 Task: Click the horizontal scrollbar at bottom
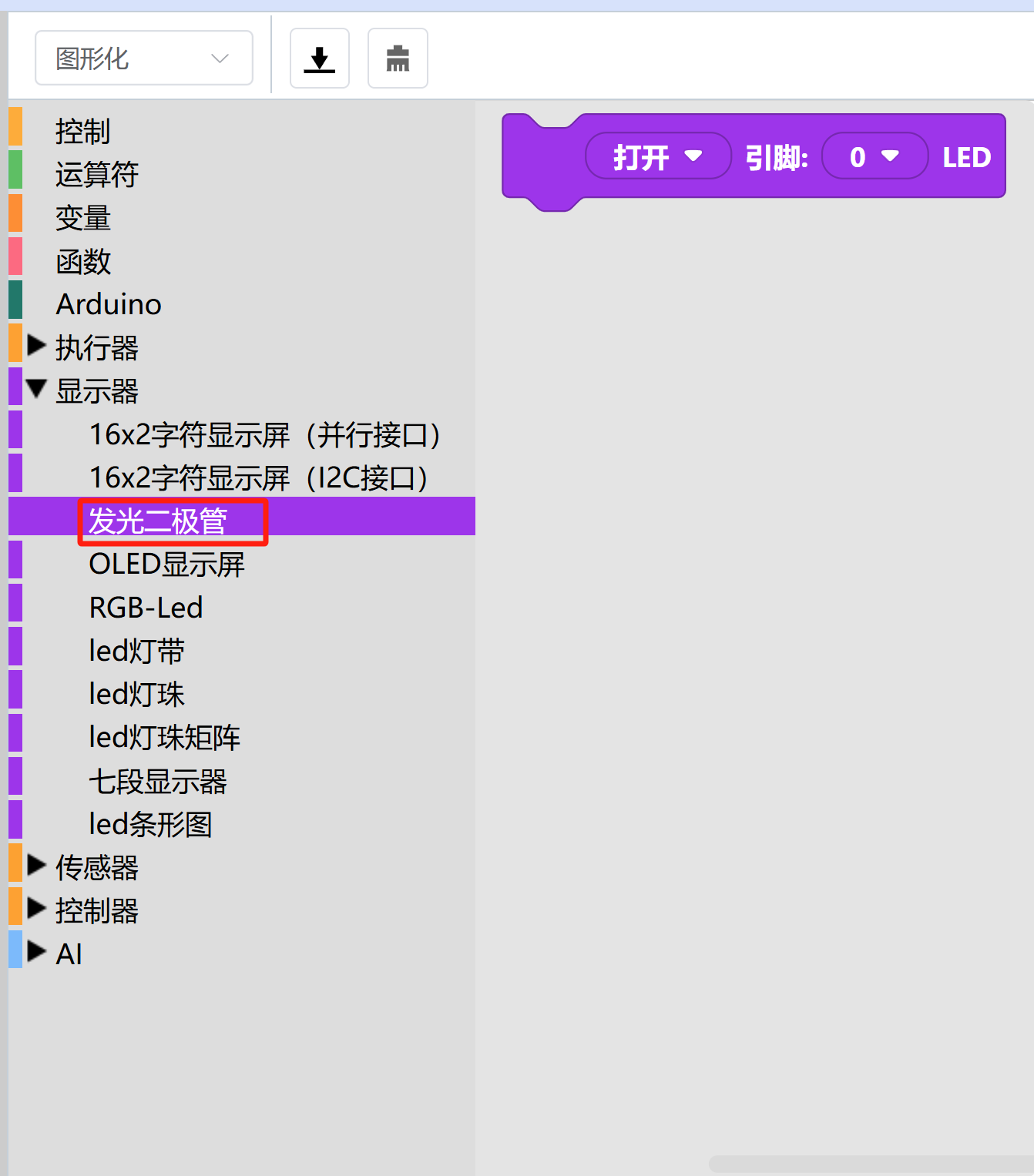[871, 1163]
